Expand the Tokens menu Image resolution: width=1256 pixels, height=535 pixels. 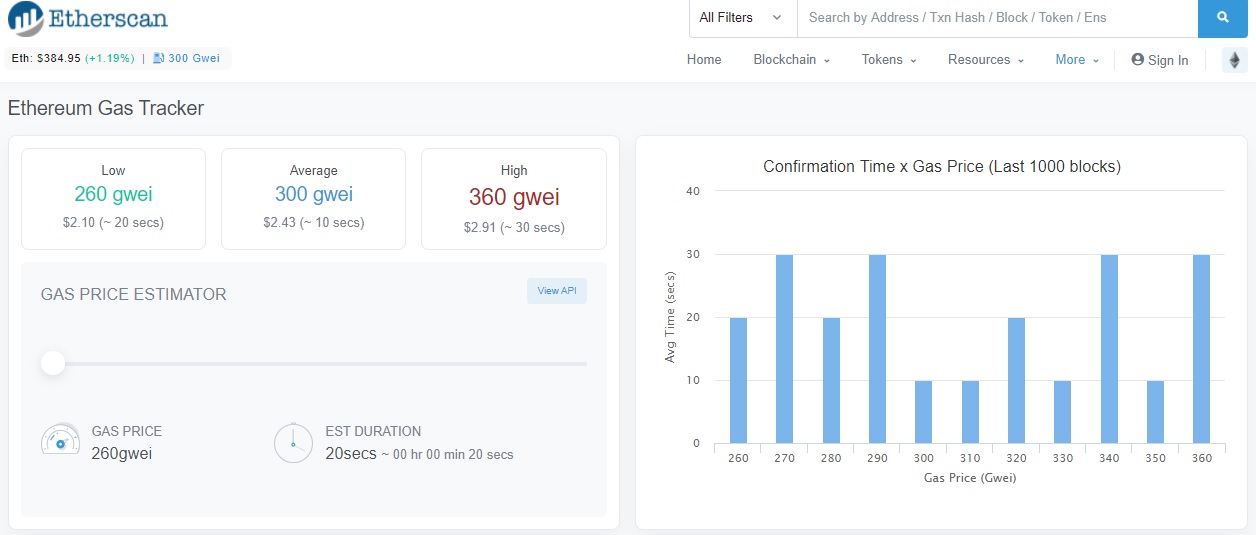(889, 60)
